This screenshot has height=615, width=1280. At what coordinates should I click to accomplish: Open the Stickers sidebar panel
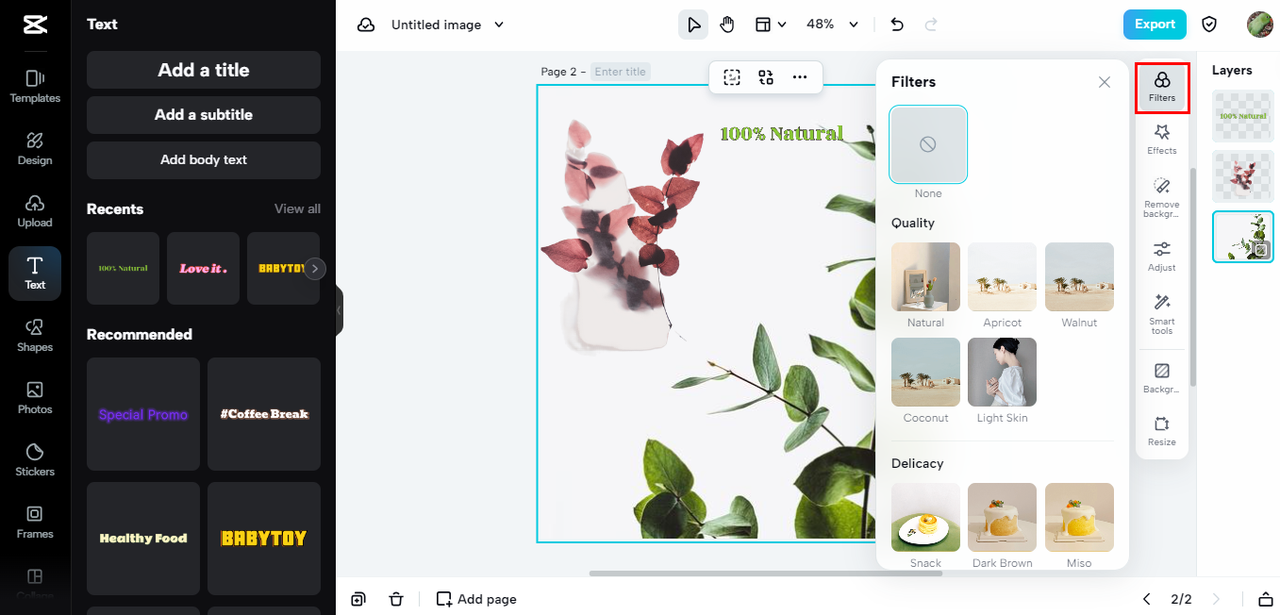[x=35, y=459]
